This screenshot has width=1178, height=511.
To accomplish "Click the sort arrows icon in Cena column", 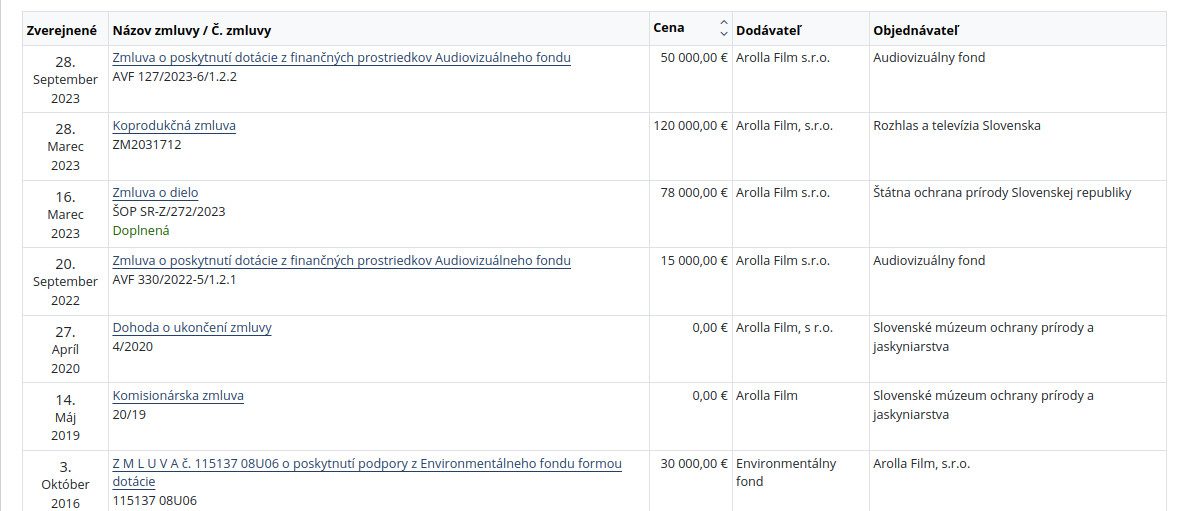I will click(x=723, y=28).
